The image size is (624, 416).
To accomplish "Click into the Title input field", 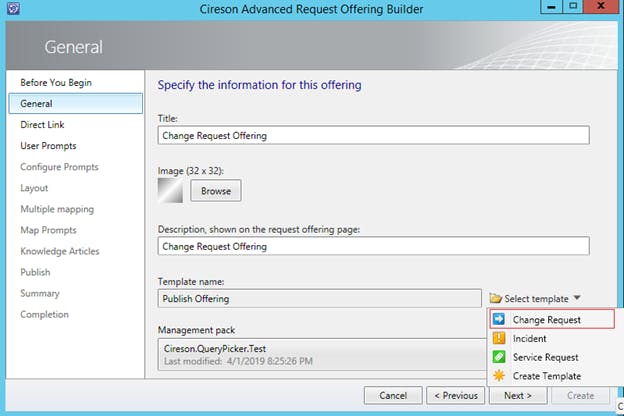I will coord(374,135).
